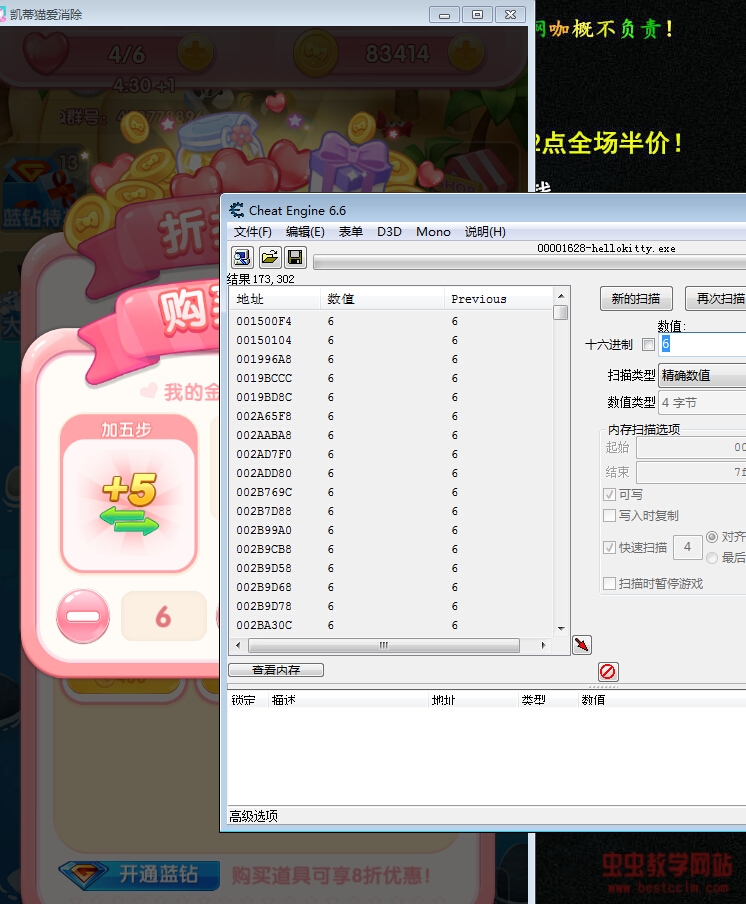Open the D3D menu

pos(389,232)
